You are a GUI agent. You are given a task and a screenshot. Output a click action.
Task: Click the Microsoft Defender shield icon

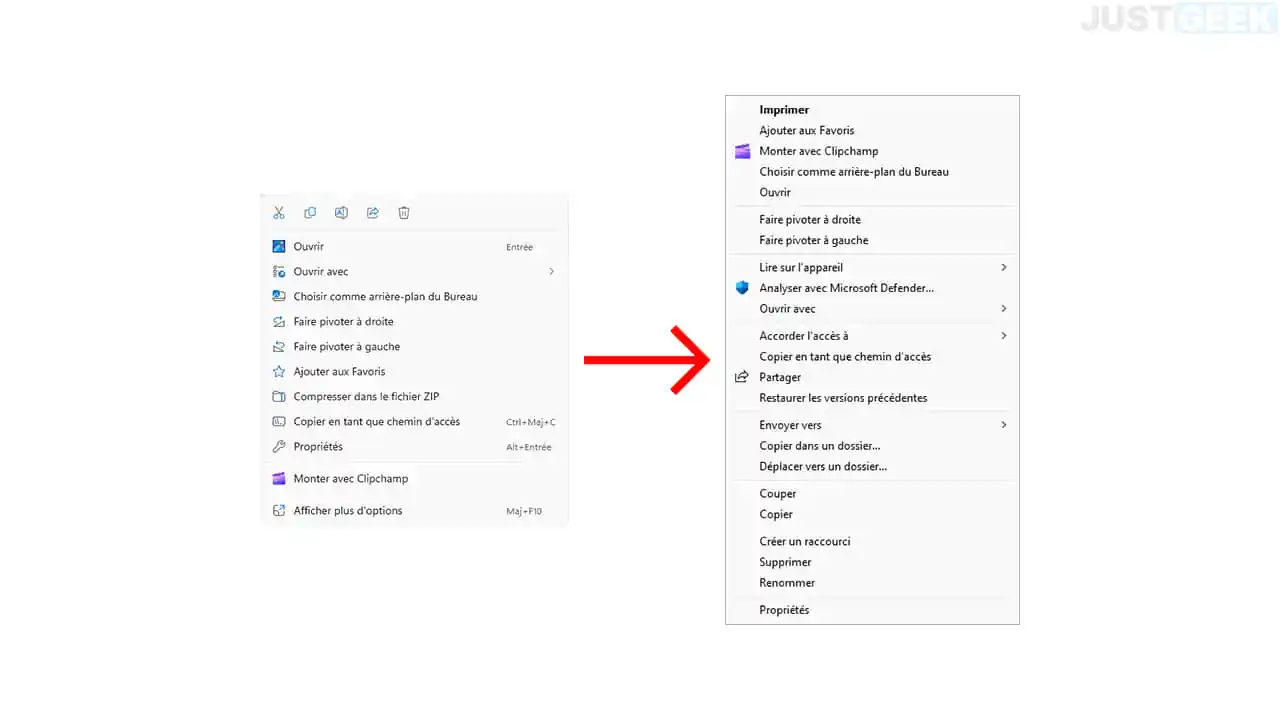(742, 288)
